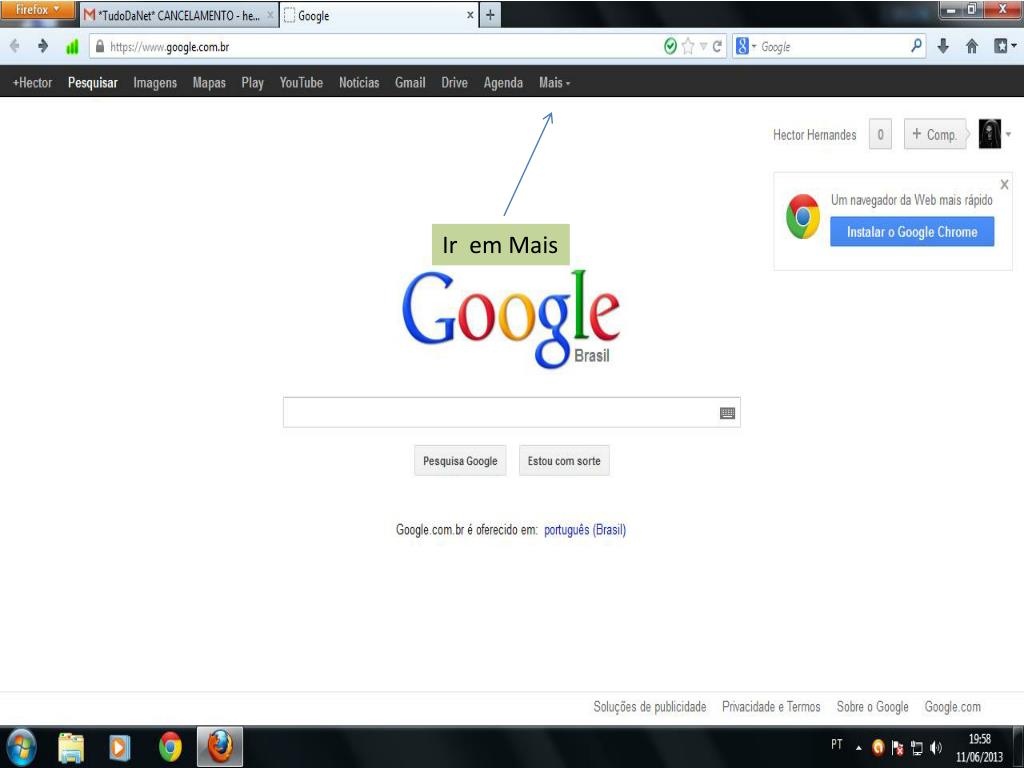Open Windows Explorer from the taskbar
Viewport: 1024px width, 768px height.
pyautogui.click(x=71, y=748)
